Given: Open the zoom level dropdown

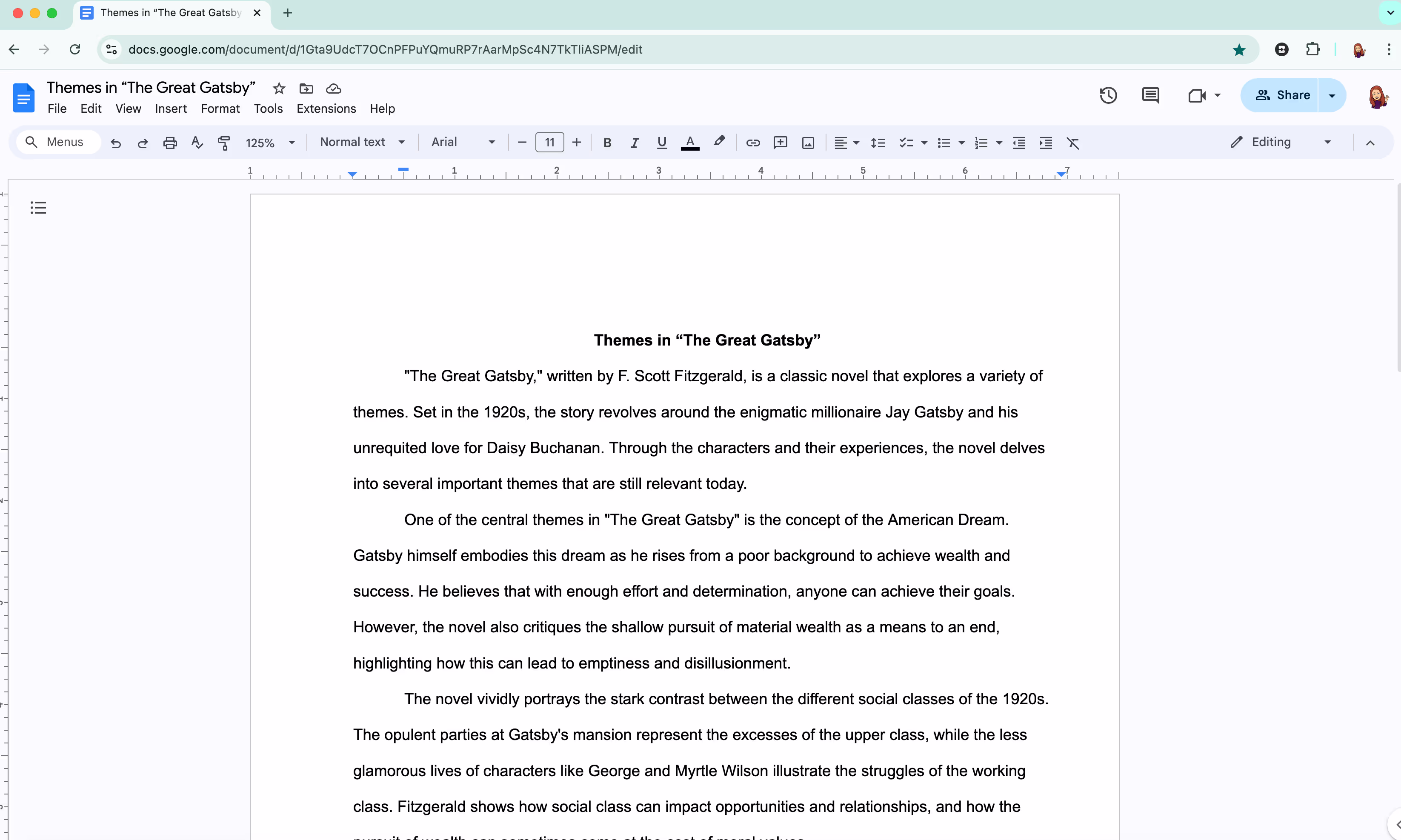Looking at the screenshot, I should click(x=269, y=142).
